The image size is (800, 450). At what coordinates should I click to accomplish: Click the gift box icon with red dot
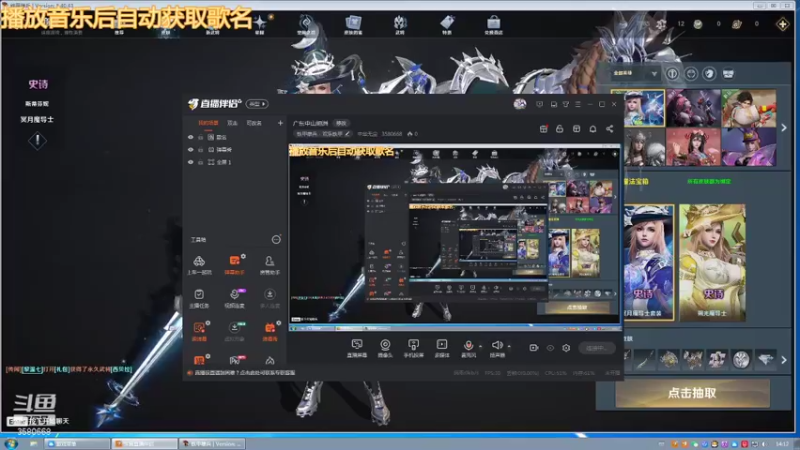543,129
